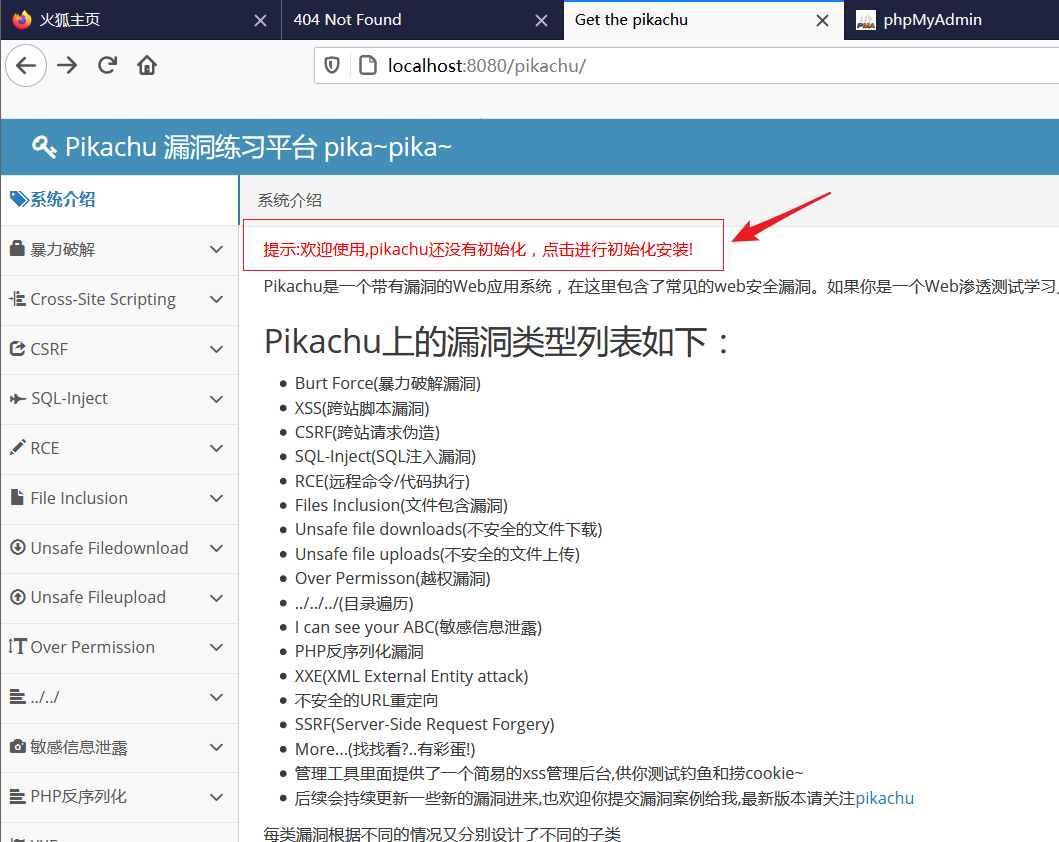Click the share icon beside CSRF

[18, 348]
